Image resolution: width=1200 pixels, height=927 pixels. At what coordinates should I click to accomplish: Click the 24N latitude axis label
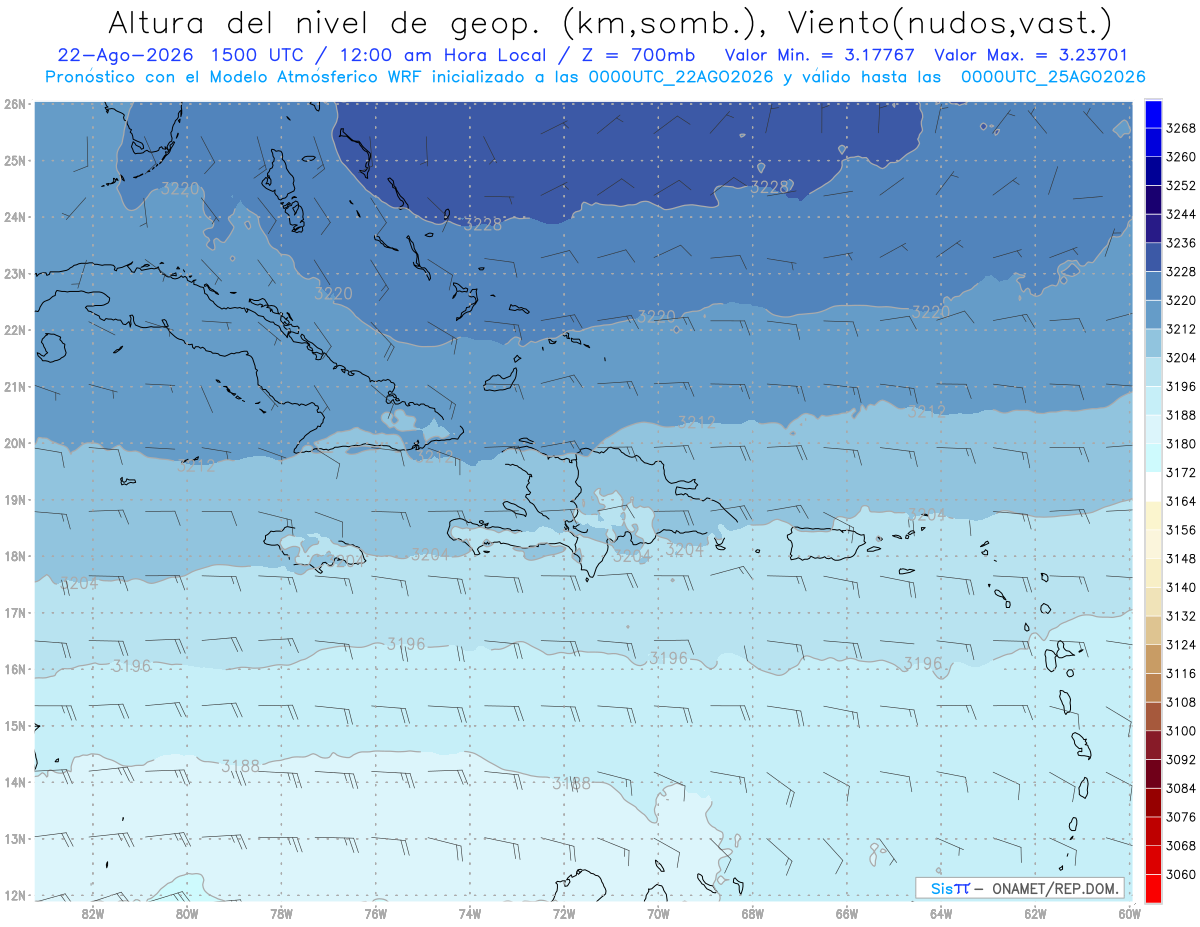(x=16, y=217)
